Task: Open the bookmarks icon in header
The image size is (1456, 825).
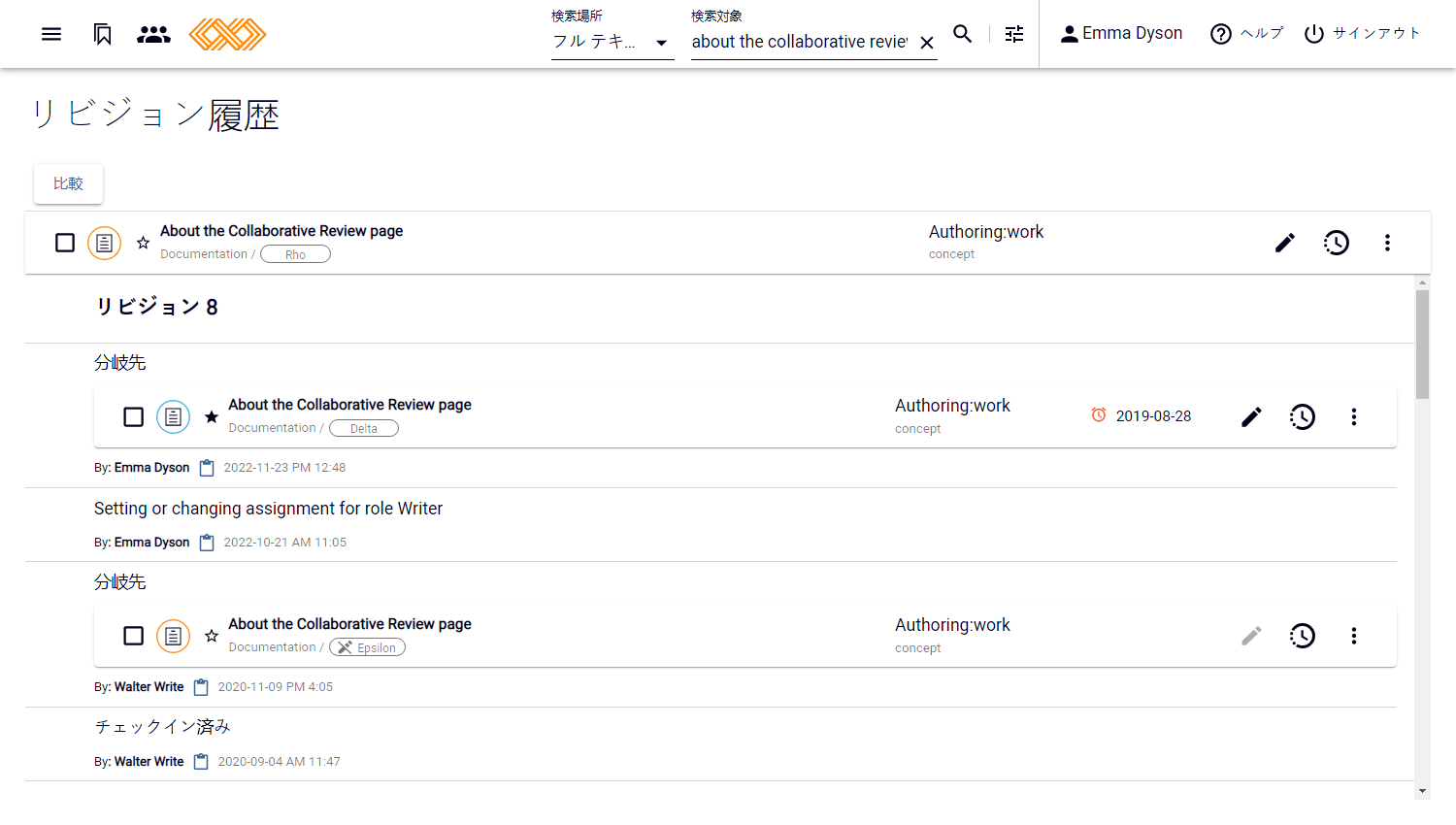Action: (x=103, y=34)
